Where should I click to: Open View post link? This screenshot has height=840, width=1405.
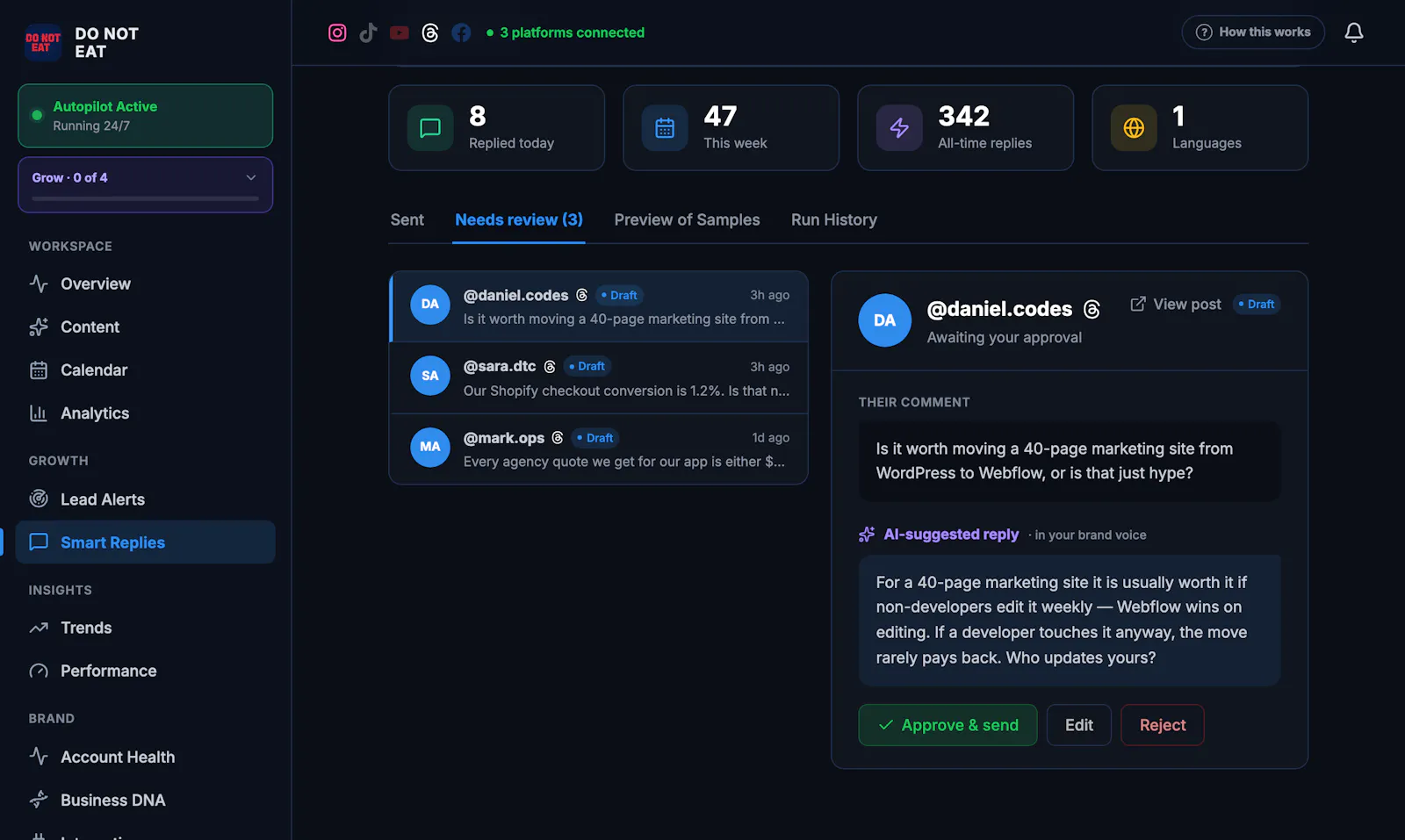coord(1176,304)
